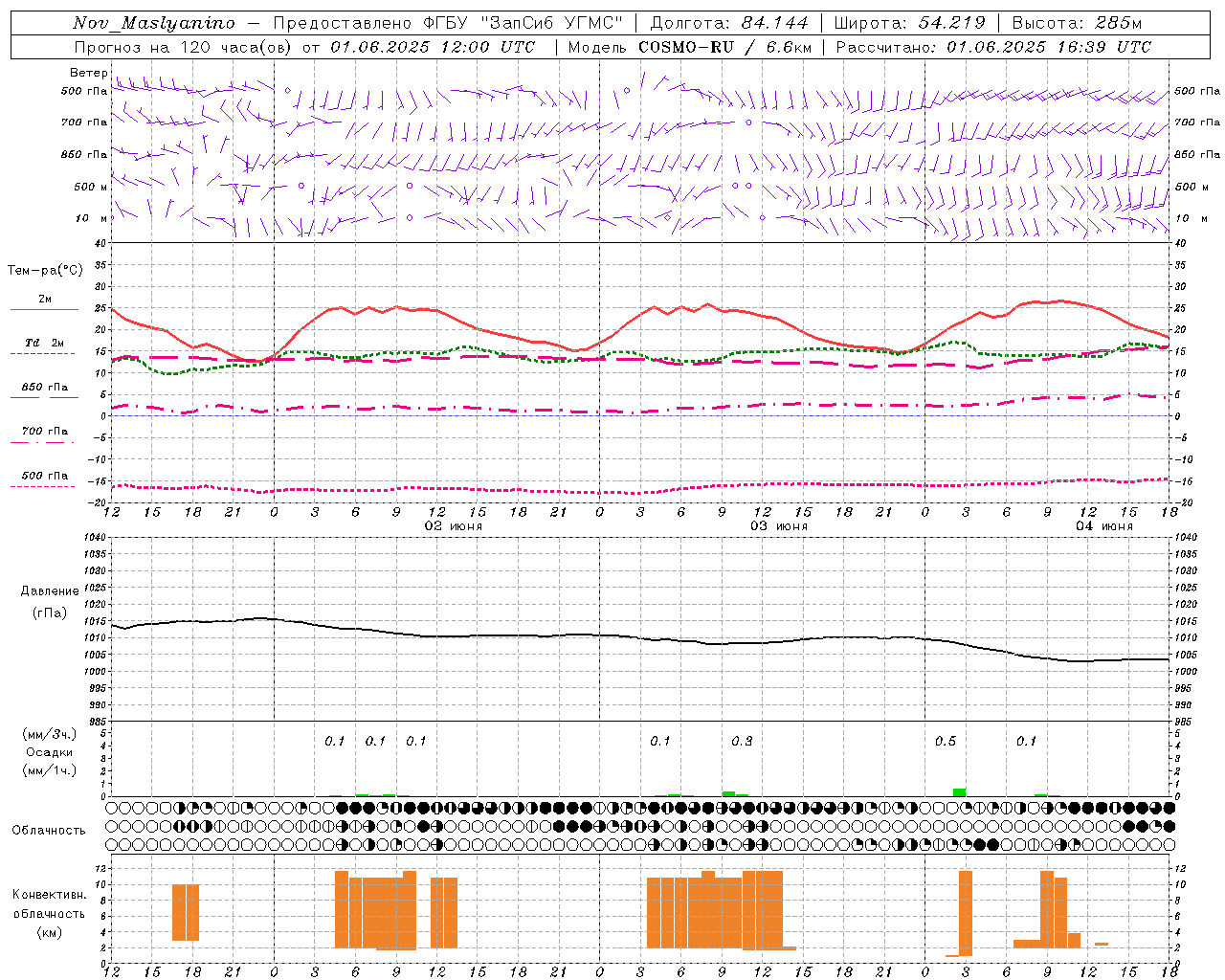Click the 'Td 2м' dew point legend entry
Image resolution: width=1225 pixels, height=980 pixels.
(44, 343)
